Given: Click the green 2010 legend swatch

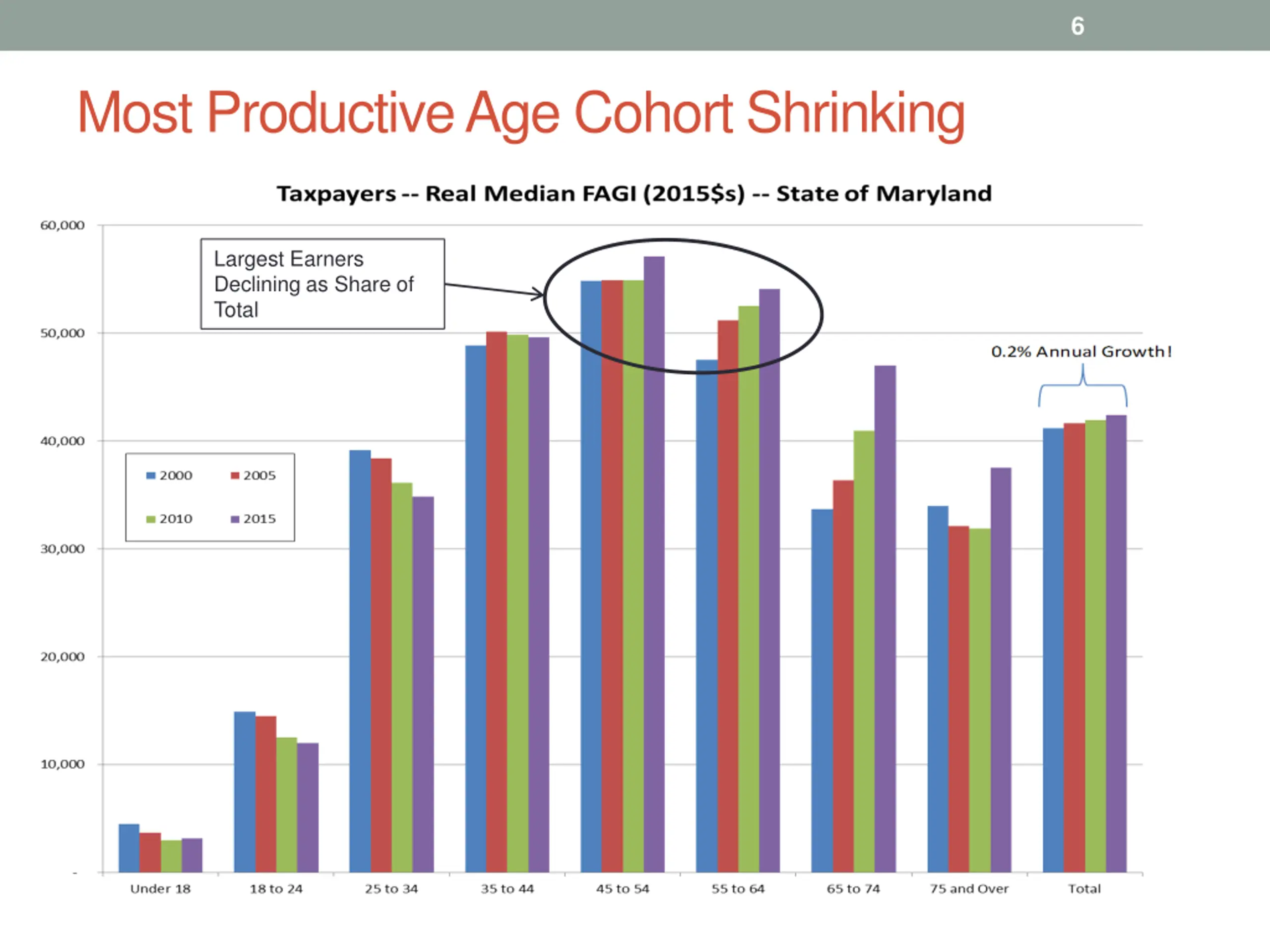Looking at the screenshot, I should (x=151, y=519).
